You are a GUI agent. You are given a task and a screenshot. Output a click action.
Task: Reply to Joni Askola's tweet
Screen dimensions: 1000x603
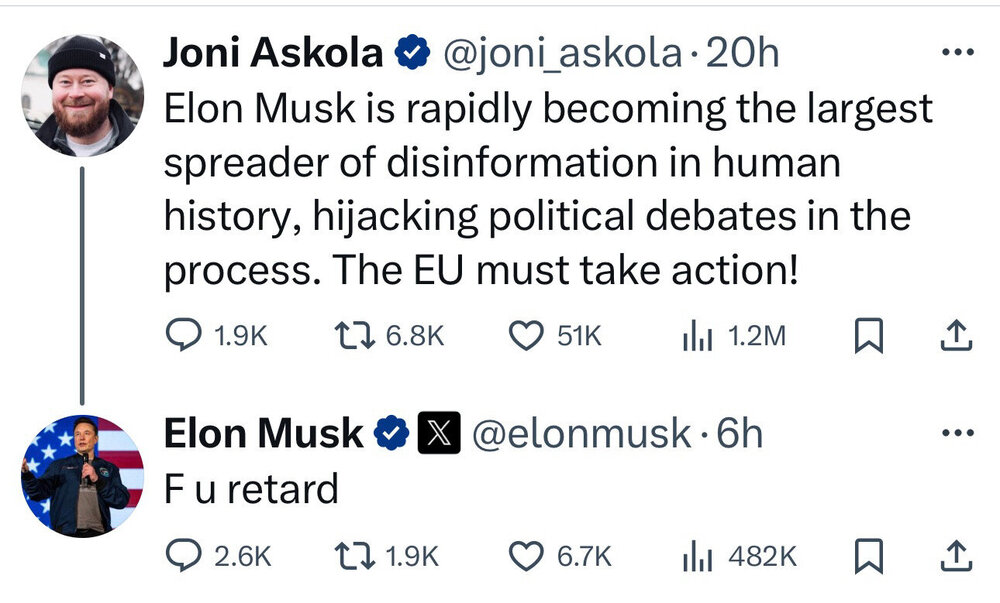point(184,336)
